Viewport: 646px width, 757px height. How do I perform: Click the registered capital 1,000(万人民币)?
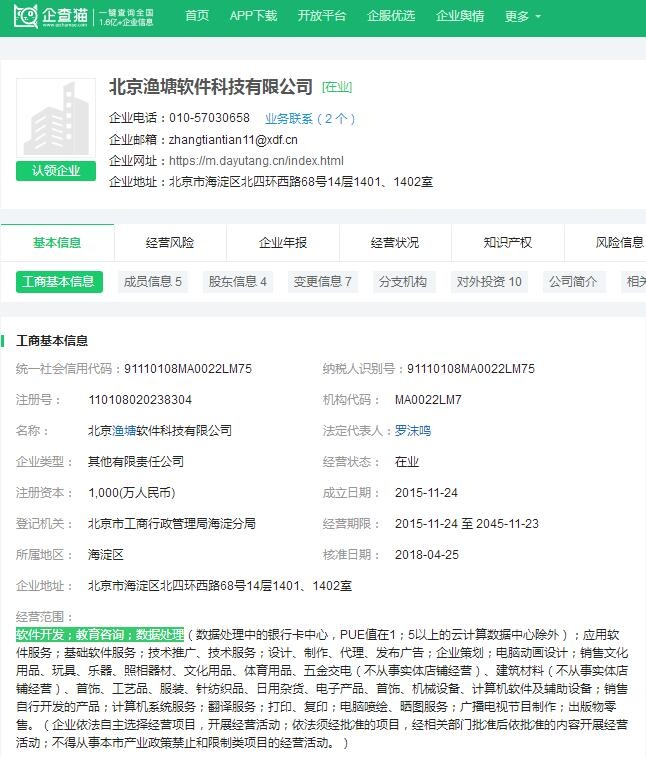tap(132, 493)
